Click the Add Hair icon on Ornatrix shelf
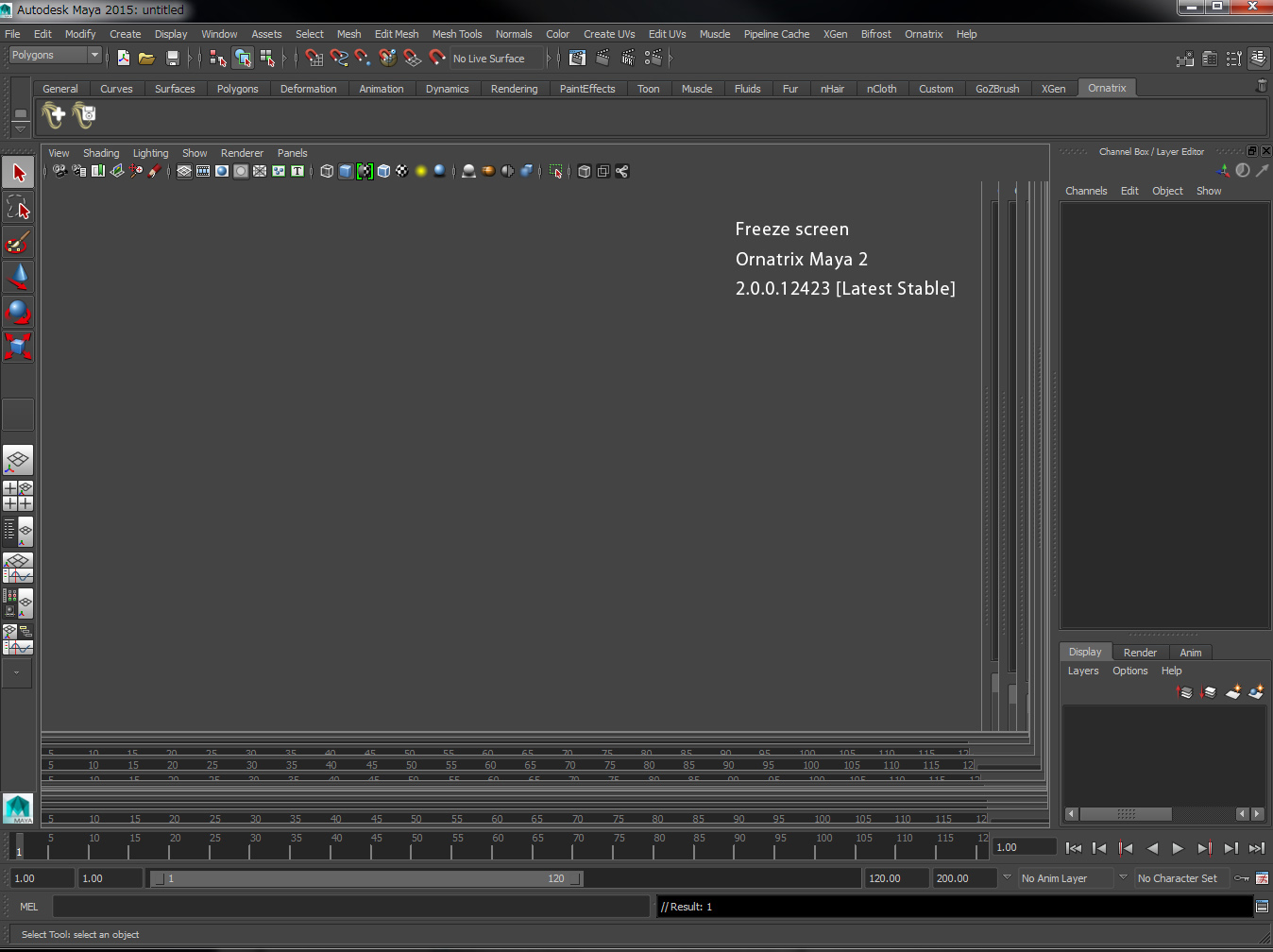Image resolution: width=1273 pixels, height=952 pixels. tap(54, 115)
